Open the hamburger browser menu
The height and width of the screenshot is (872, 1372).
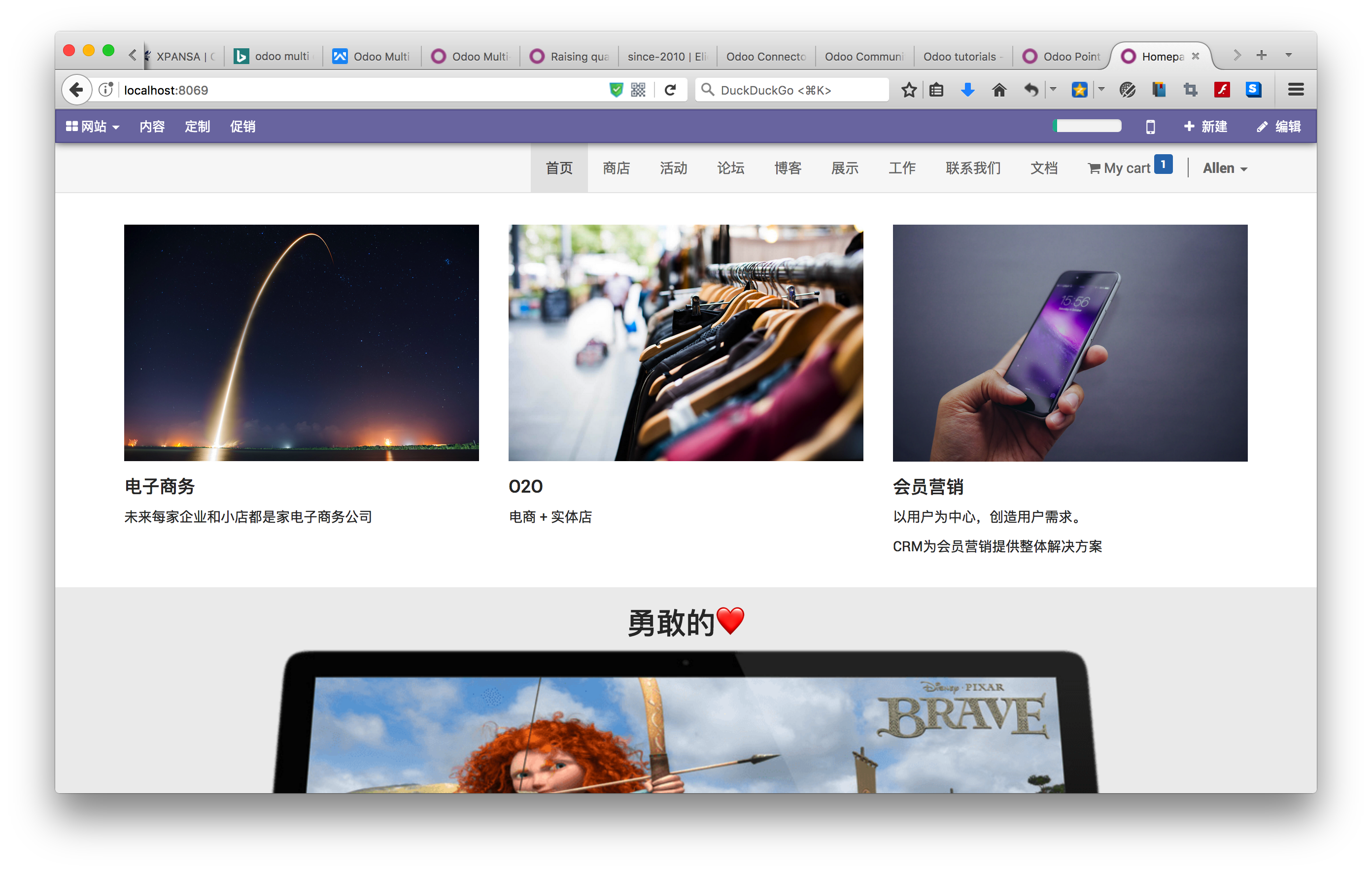click(1296, 90)
